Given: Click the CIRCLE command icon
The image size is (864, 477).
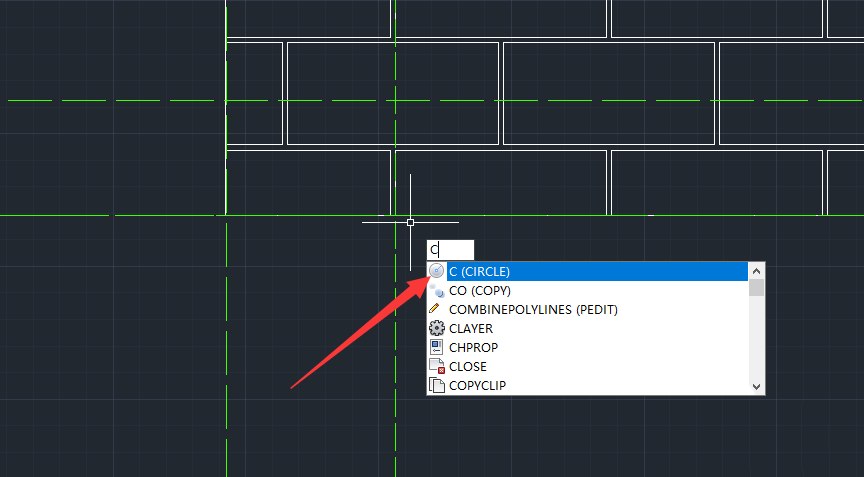Looking at the screenshot, I should tap(436, 271).
